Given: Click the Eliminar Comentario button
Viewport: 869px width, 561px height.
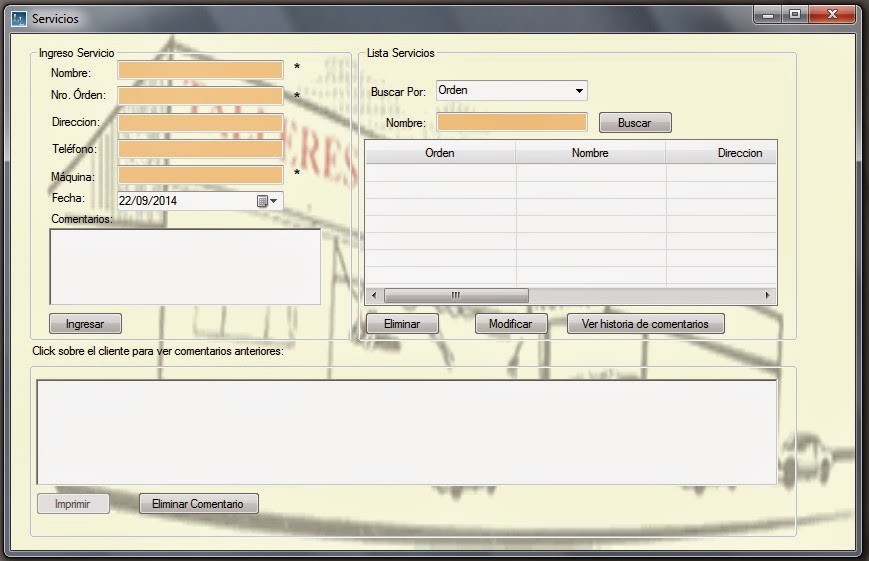Looking at the screenshot, I should pos(198,504).
